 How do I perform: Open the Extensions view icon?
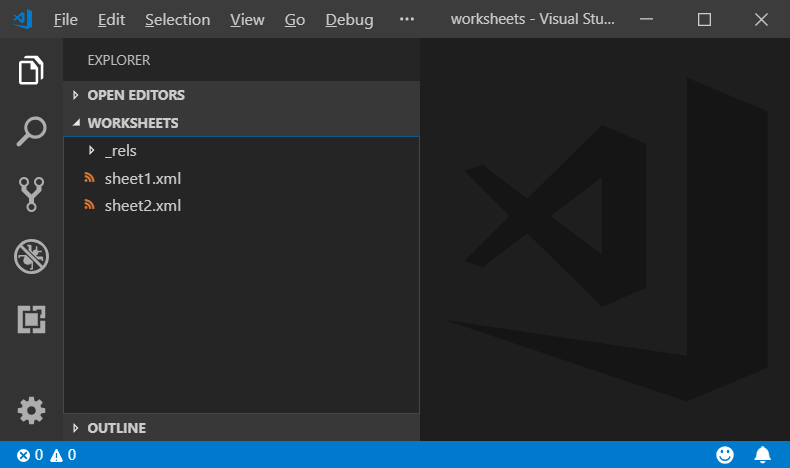click(31, 319)
